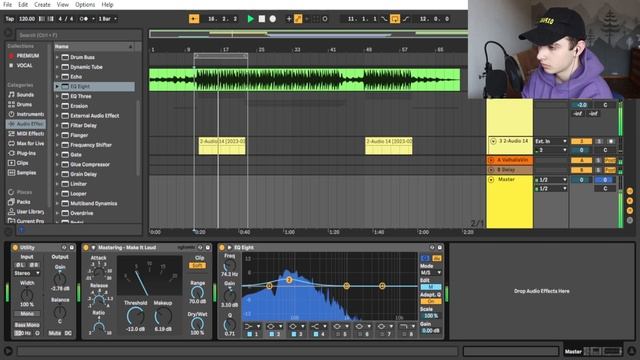Click the MIDI Arrangement Overdub plus icon
This screenshot has width=640, height=360.
pos(289,19)
